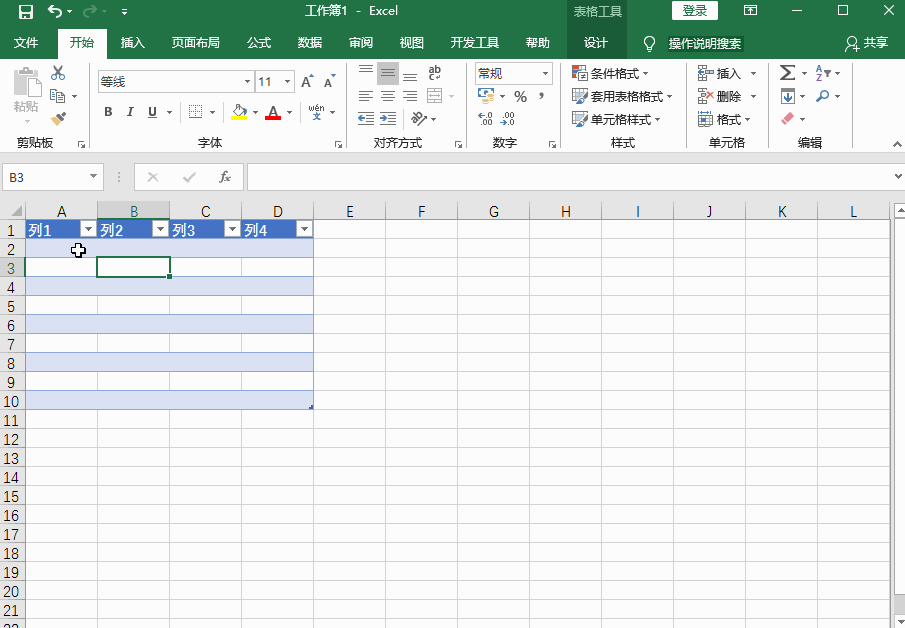Viewport: 905px width, 628px height.
Task: Apply the yellow fill color
Action: [239, 112]
